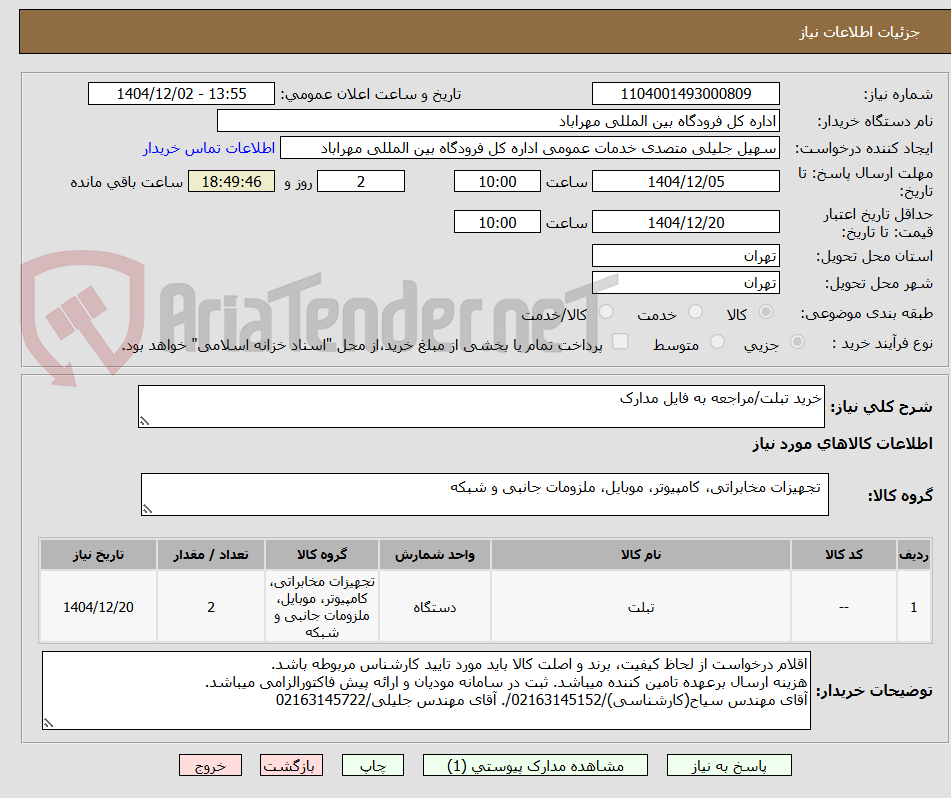Image resolution: width=951 pixels, height=798 pixels.
Task: Select the خدمت radio button
Action: 695,312
